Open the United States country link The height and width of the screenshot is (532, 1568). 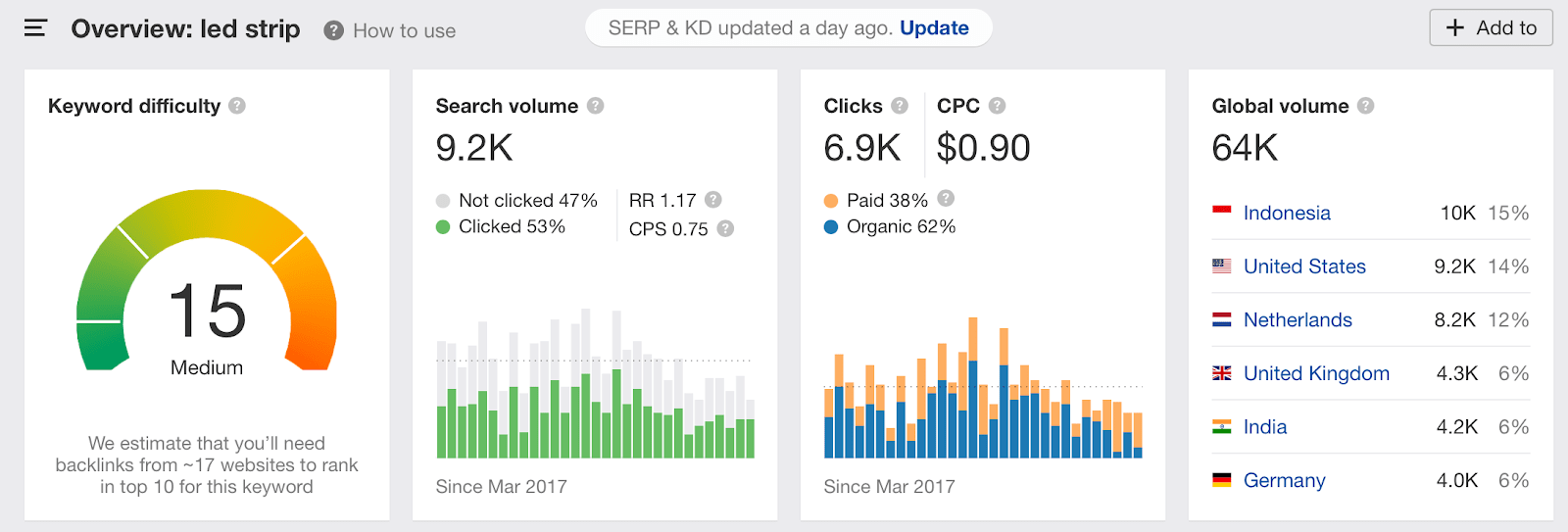(1304, 266)
